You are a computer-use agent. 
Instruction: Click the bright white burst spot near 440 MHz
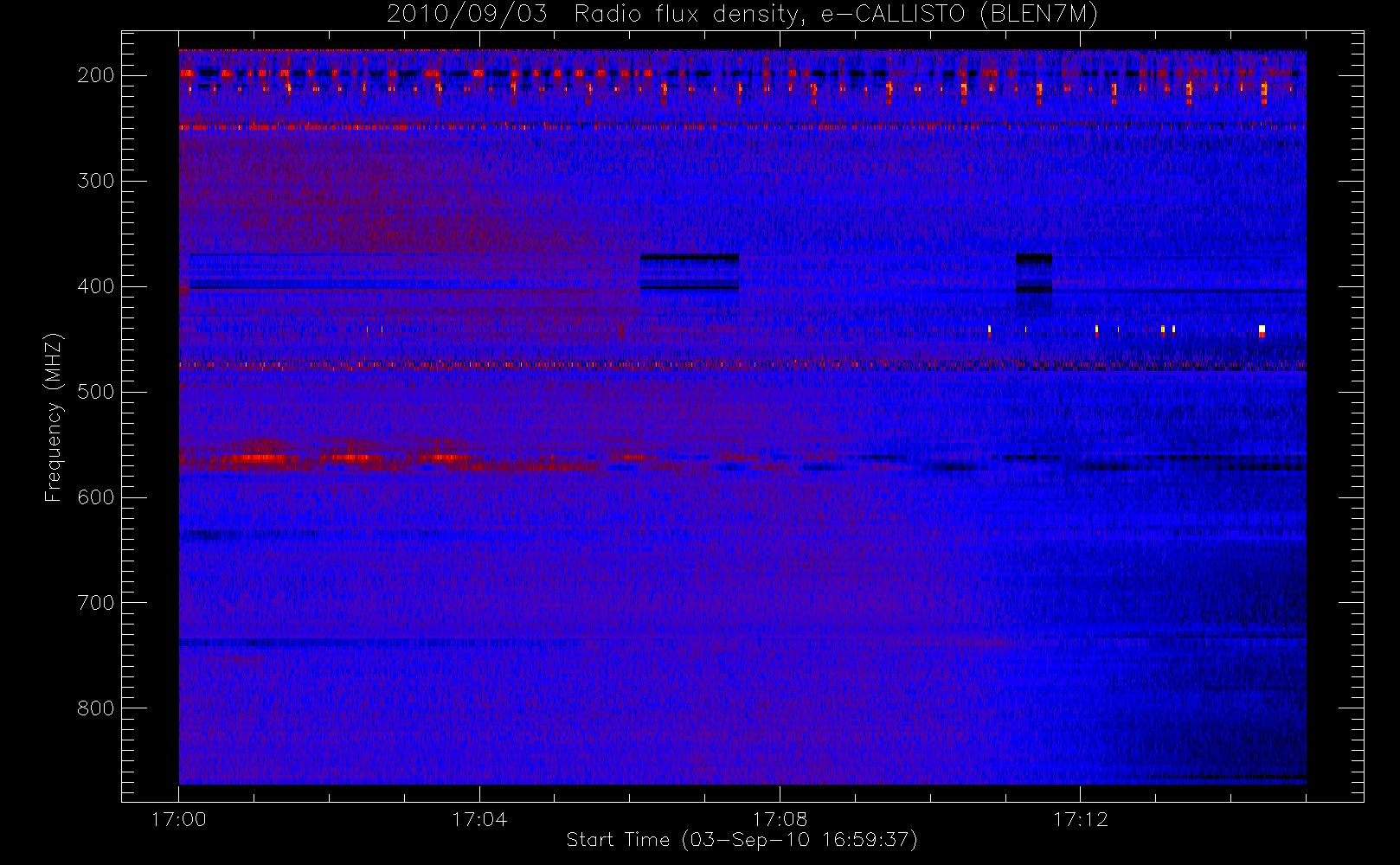click(x=1262, y=330)
